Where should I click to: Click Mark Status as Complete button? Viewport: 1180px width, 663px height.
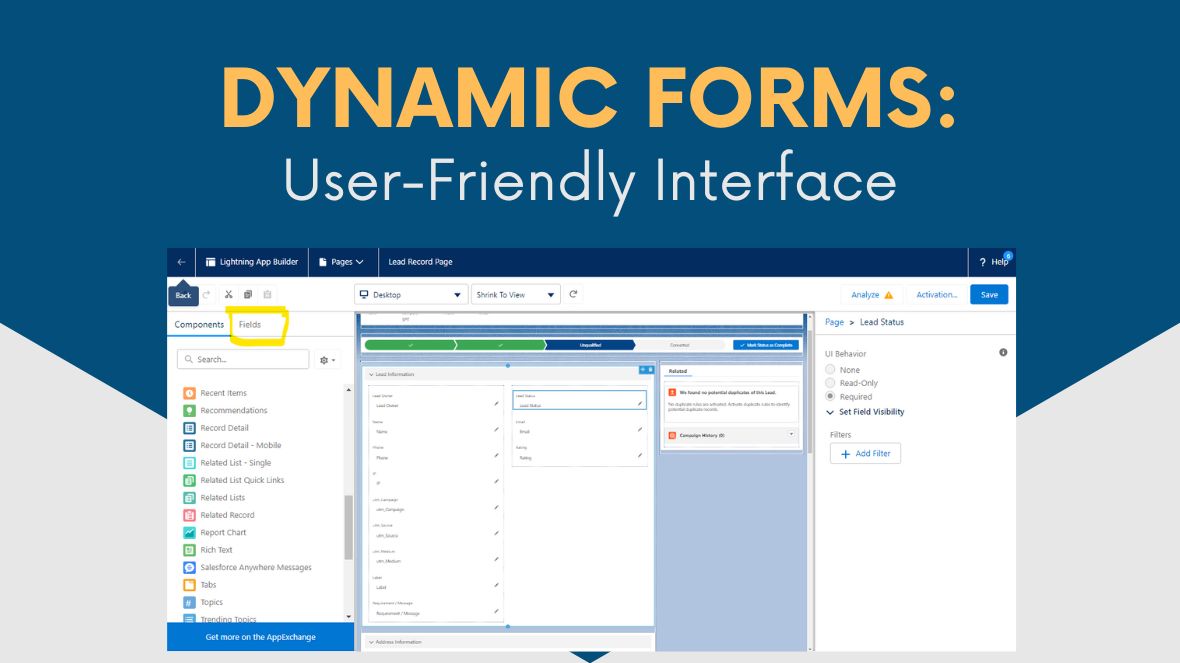(766, 345)
